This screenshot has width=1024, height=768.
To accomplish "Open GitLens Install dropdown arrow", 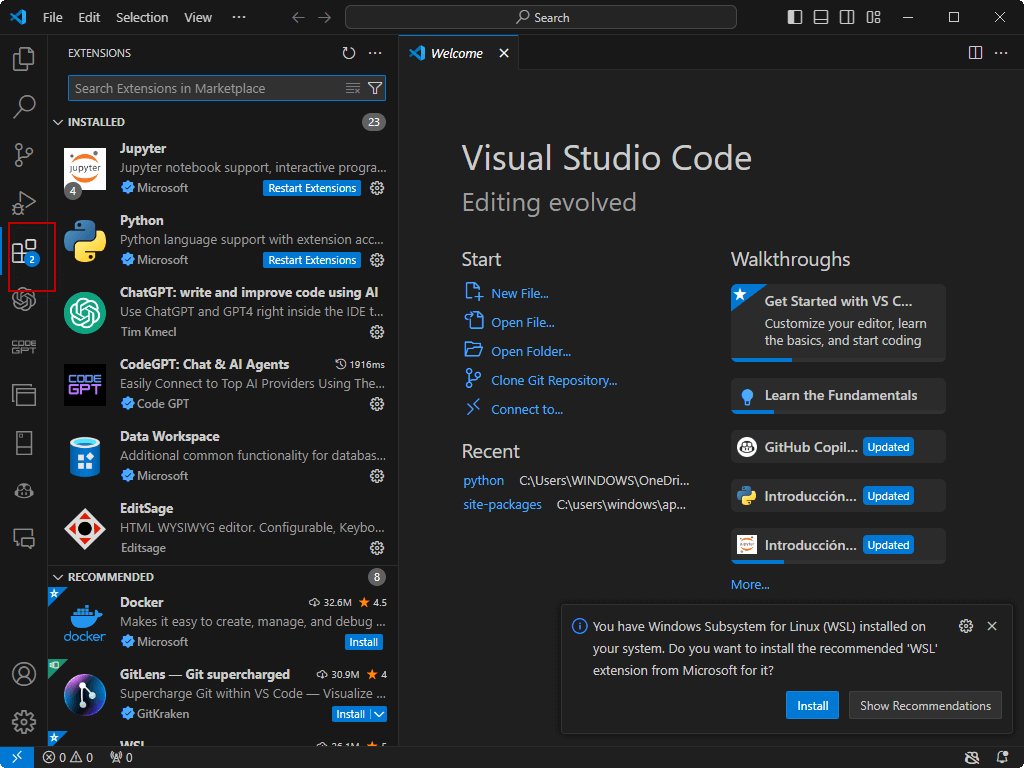I will [378, 714].
